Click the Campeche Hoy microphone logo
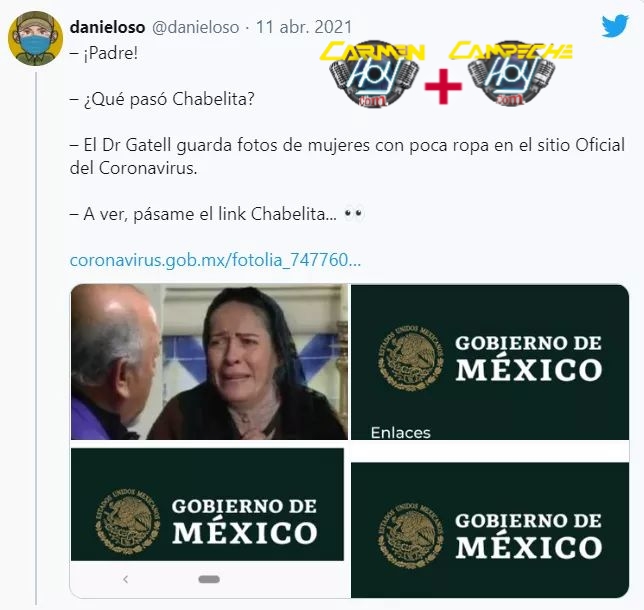644x610 pixels. pyautogui.click(x=511, y=74)
